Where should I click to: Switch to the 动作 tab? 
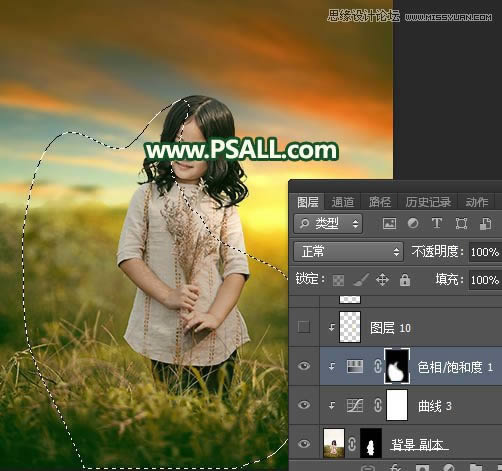point(477,202)
